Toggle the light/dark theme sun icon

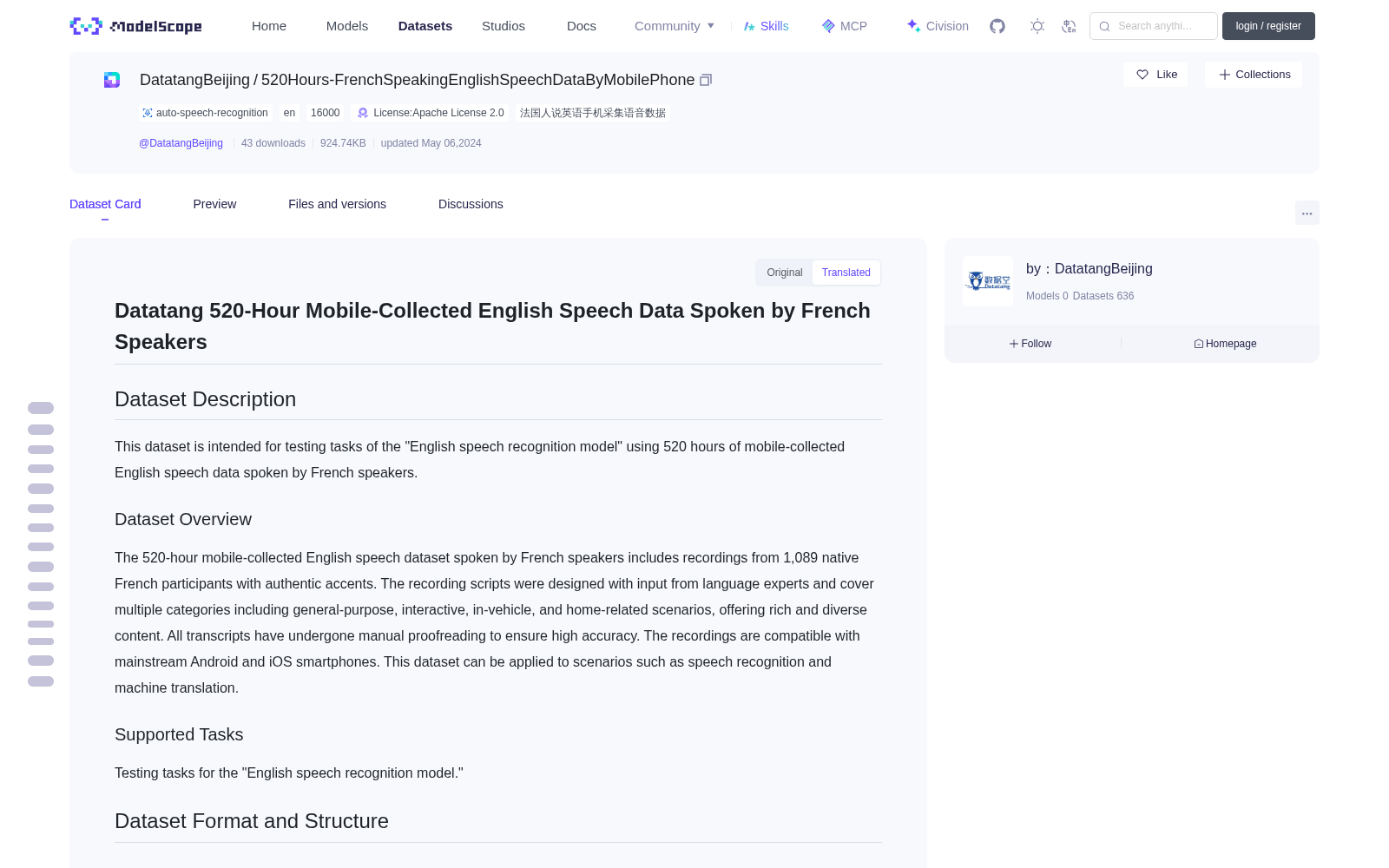pyautogui.click(x=1037, y=26)
